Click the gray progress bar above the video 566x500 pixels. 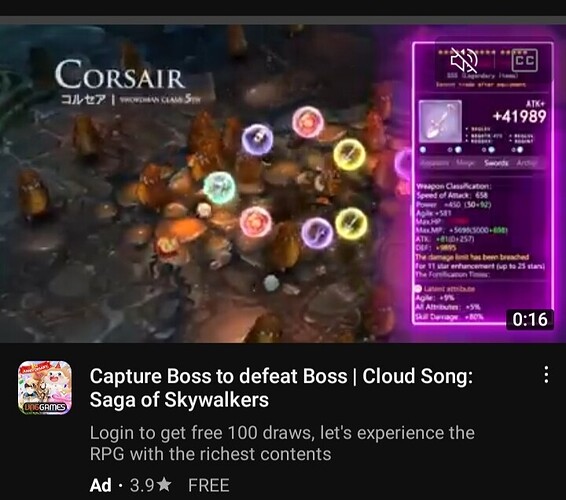pyautogui.click(x=283, y=20)
